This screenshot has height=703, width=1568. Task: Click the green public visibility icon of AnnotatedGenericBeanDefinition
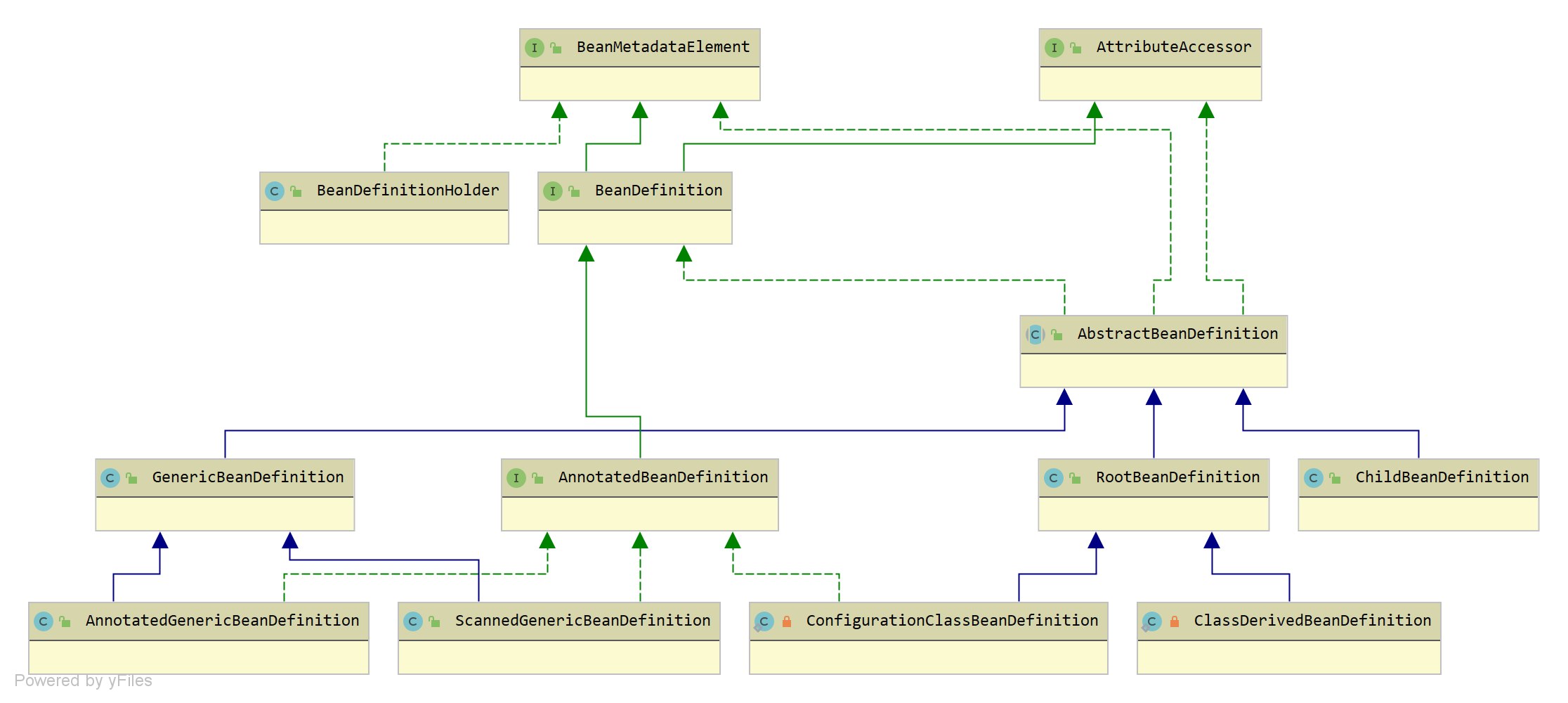pos(65,621)
